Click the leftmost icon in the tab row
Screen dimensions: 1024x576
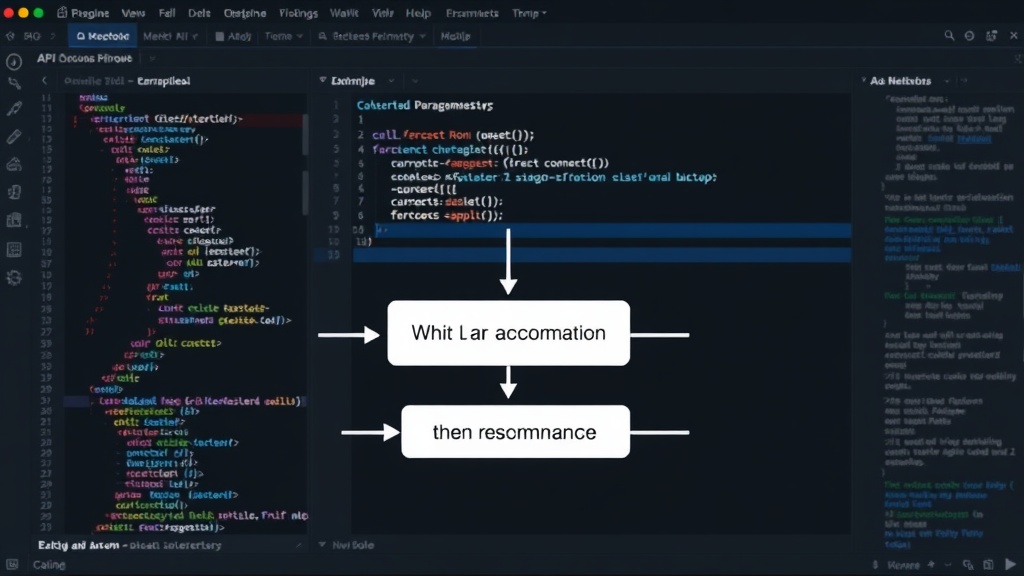pos(10,36)
